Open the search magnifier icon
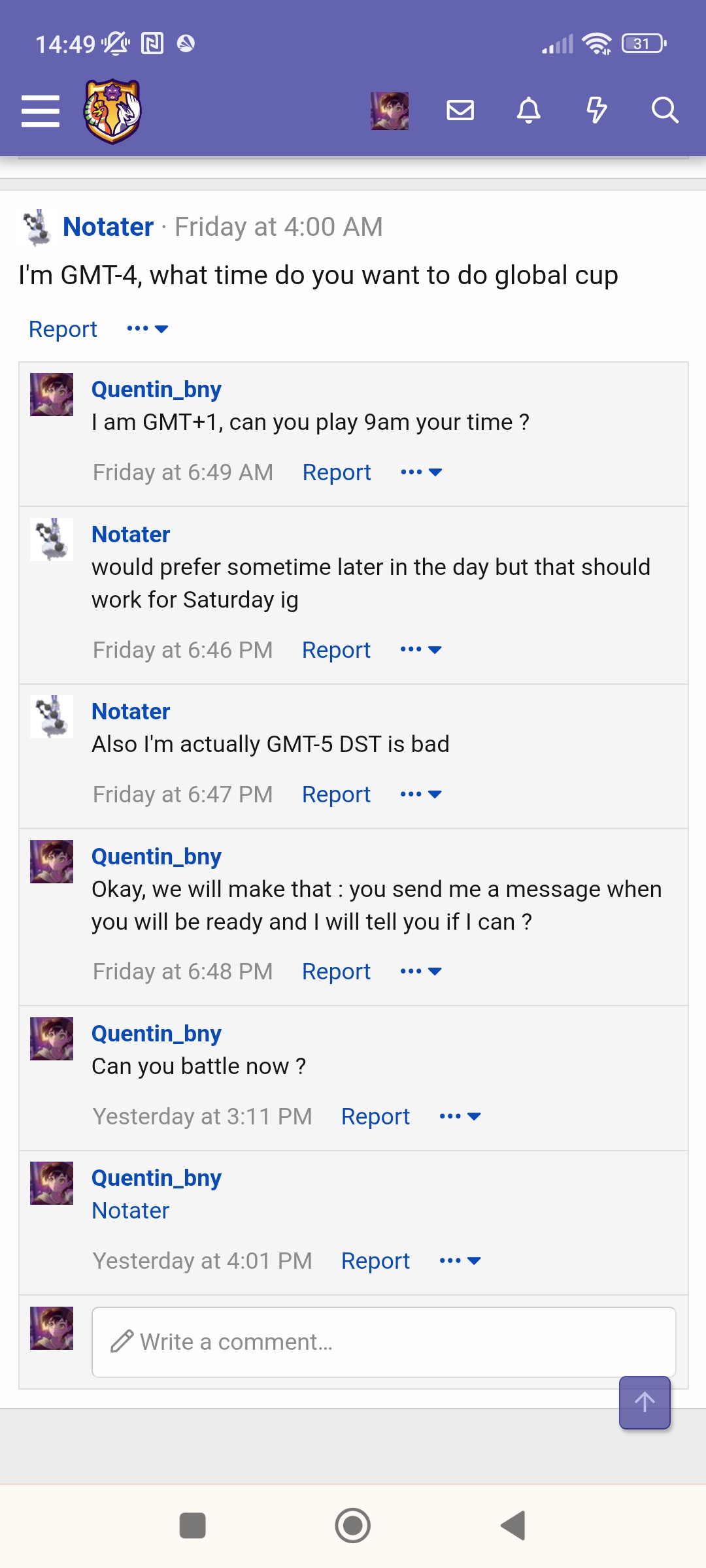Image resolution: width=706 pixels, height=1568 pixels. click(664, 110)
